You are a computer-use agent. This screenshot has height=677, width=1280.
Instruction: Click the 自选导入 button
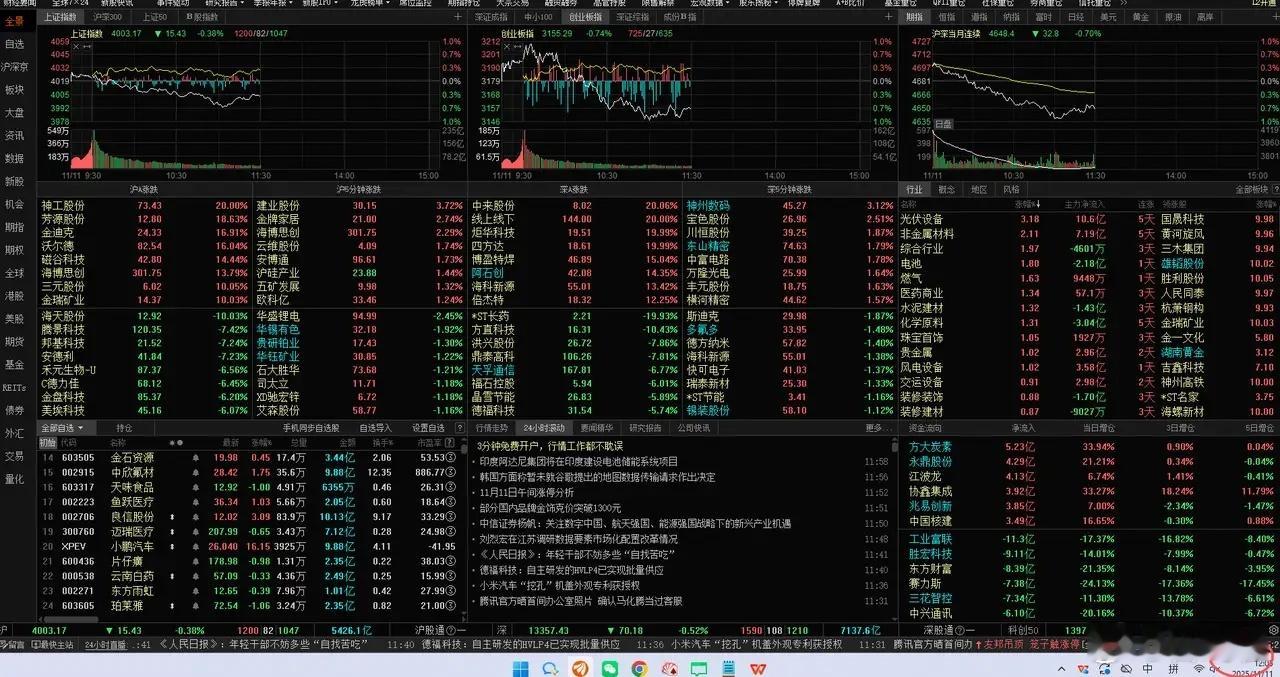[x=376, y=428]
